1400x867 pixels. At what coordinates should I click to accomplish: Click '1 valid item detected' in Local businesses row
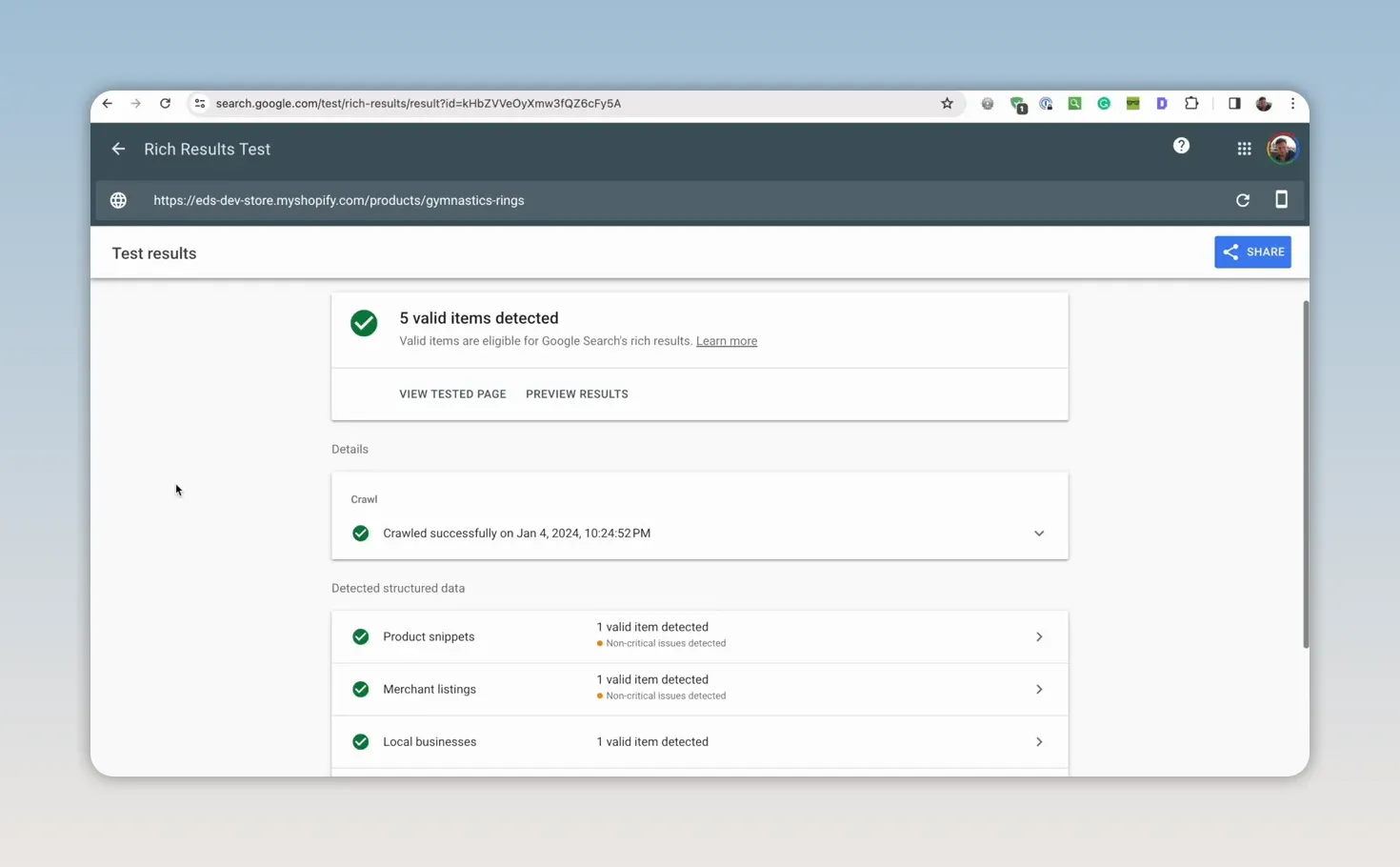click(652, 741)
